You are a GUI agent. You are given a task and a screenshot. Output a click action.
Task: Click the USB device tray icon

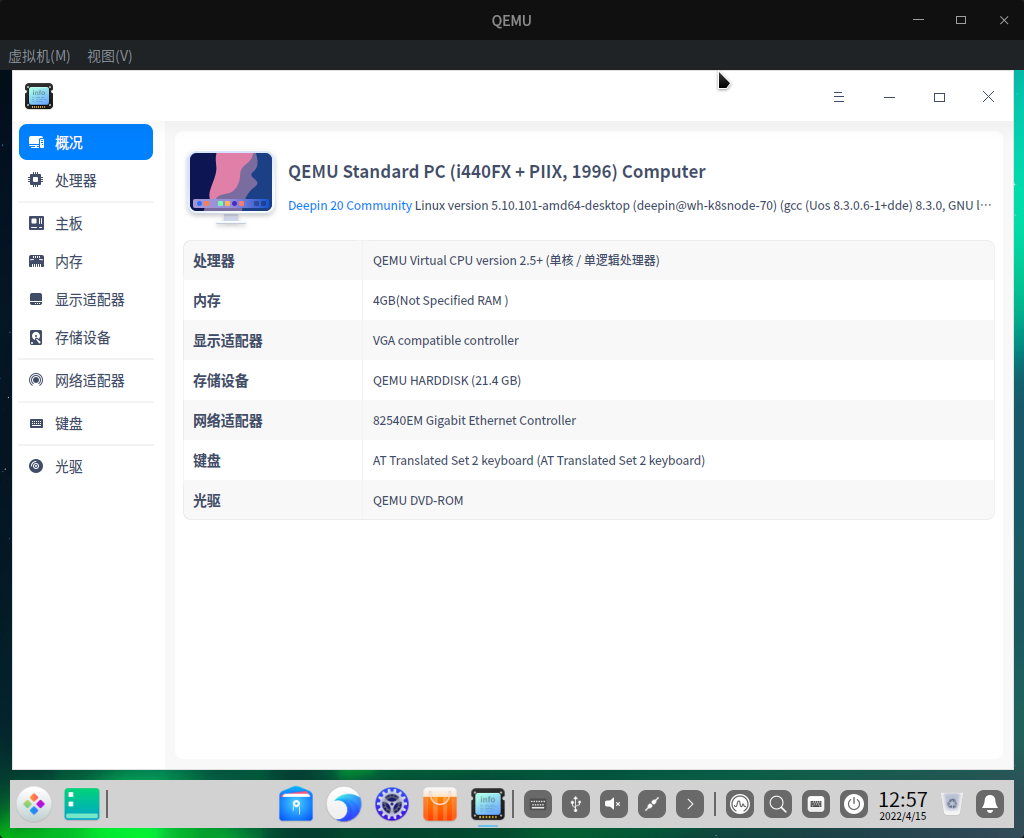576,804
